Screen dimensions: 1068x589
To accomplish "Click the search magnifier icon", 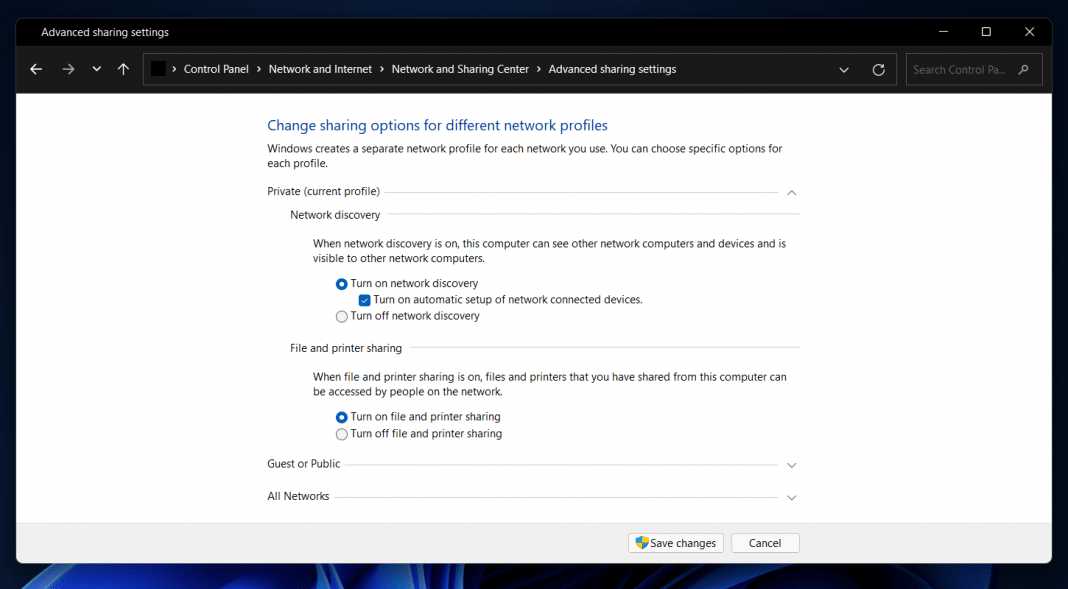I will (1023, 69).
